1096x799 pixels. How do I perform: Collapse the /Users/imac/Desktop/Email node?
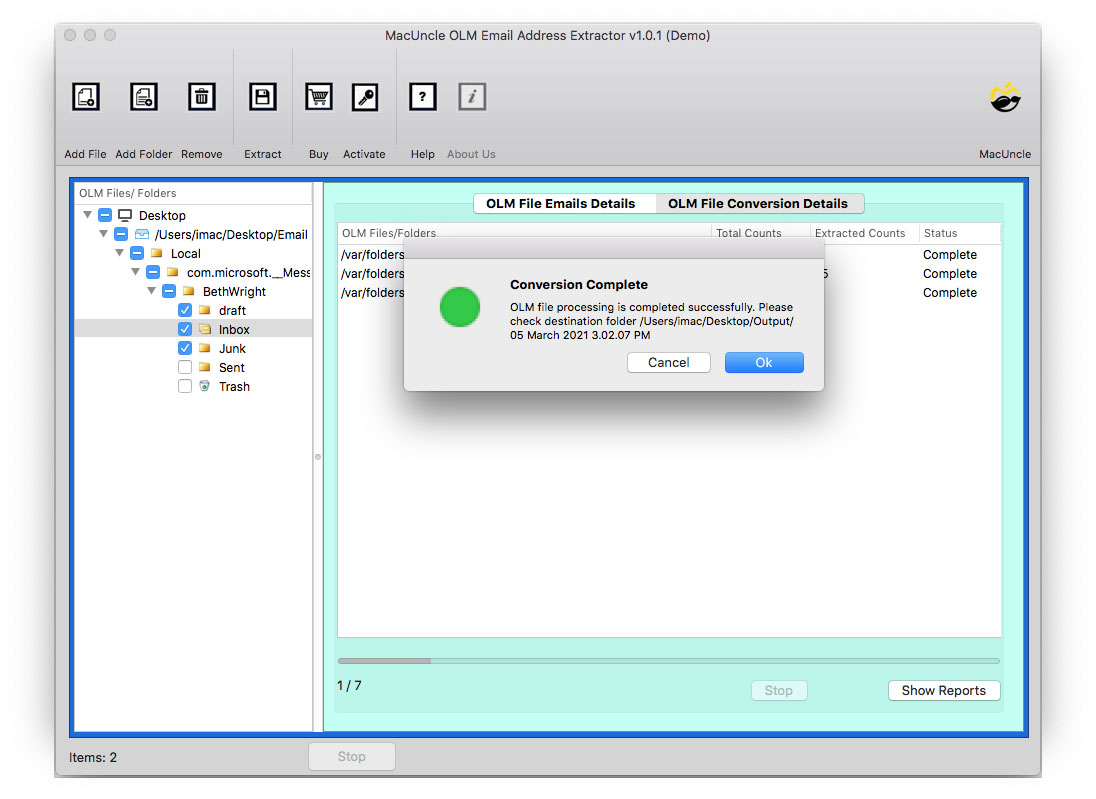tap(103, 233)
